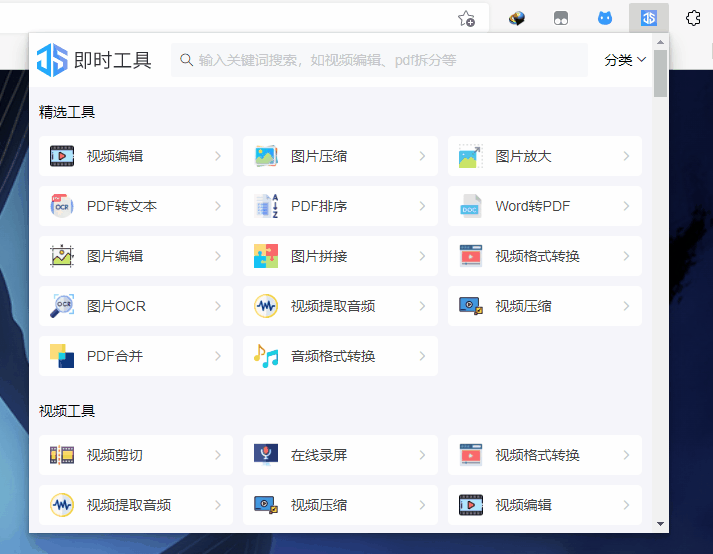The height and width of the screenshot is (554, 713).
Task: Focus the keyword search input field
Action: coord(379,60)
